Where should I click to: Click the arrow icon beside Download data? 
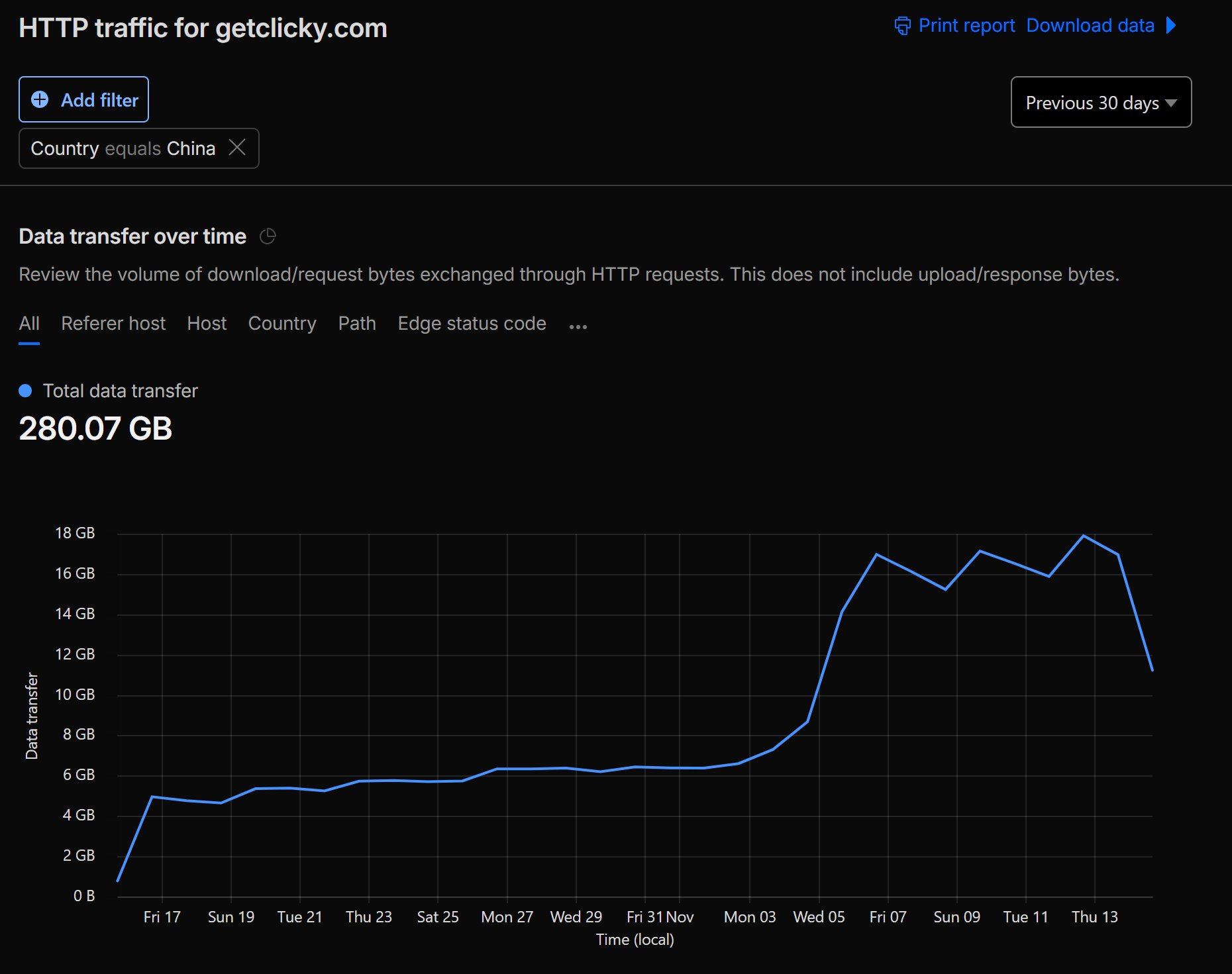[1169, 25]
